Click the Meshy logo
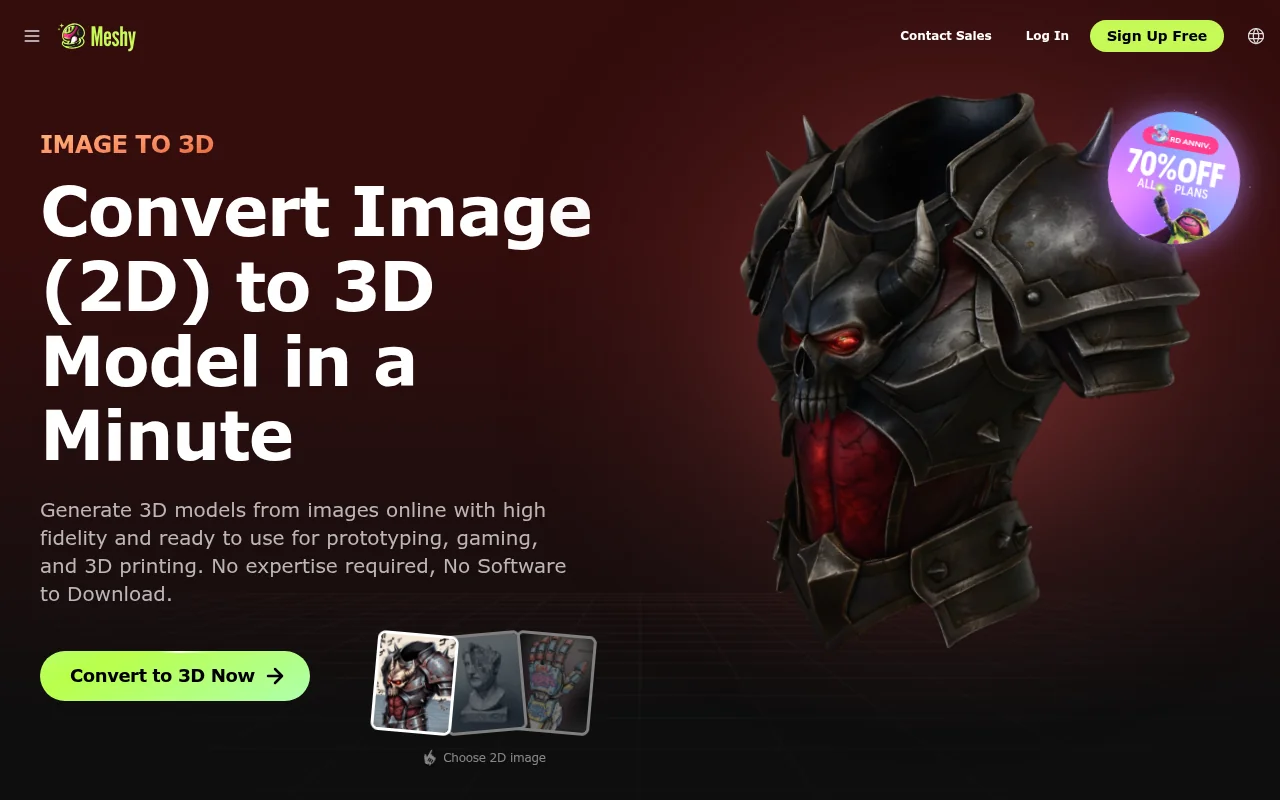1280x800 pixels. pyautogui.click(x=97, y=36)
